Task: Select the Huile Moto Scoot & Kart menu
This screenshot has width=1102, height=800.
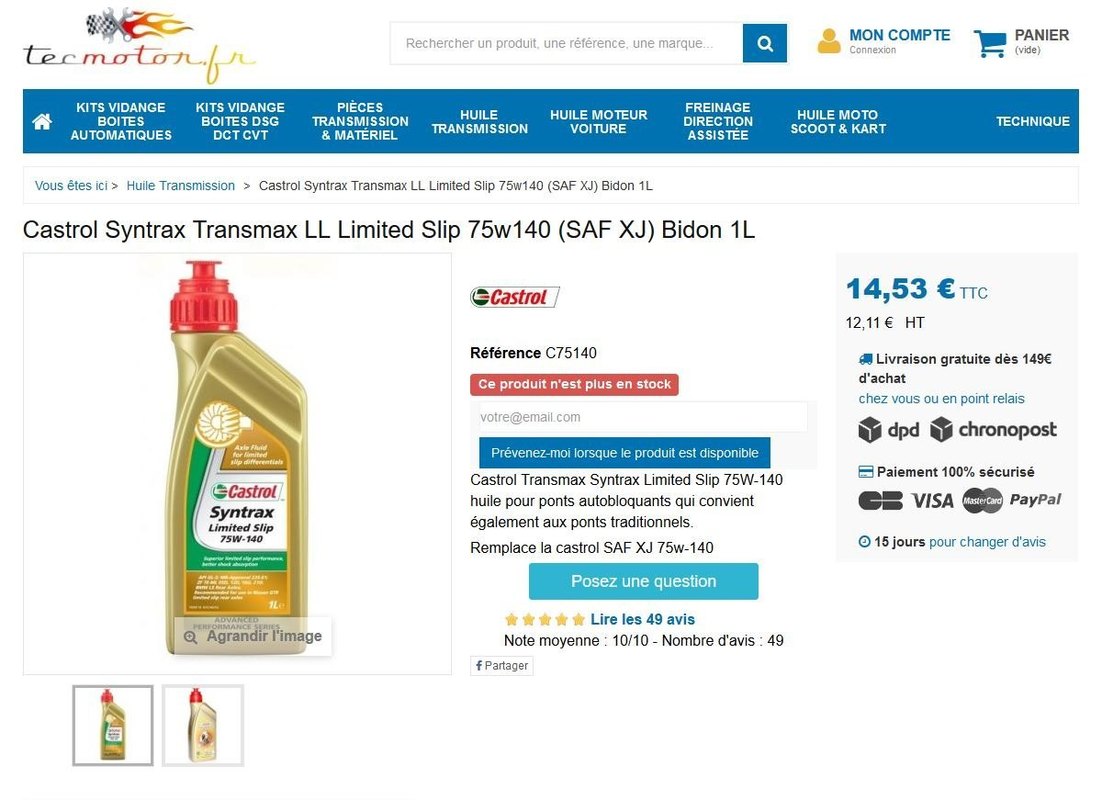Action: click(x=838, y=122)
